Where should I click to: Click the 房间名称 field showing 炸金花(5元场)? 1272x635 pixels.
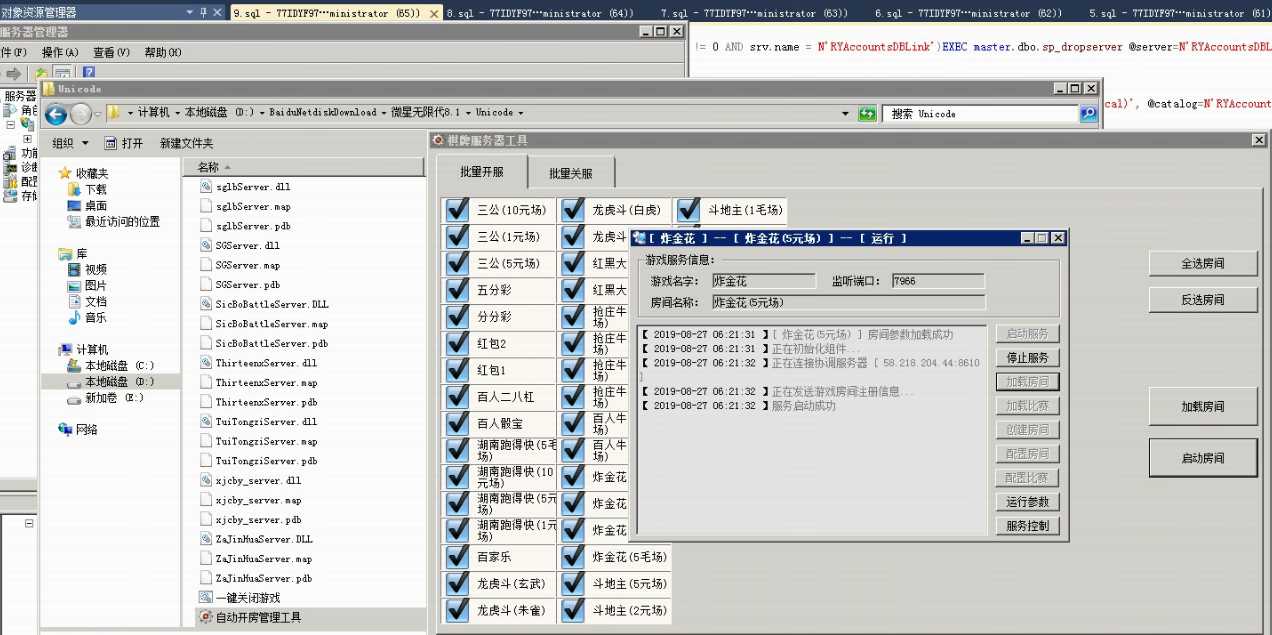pyautogui.click(x=848, y=302)
